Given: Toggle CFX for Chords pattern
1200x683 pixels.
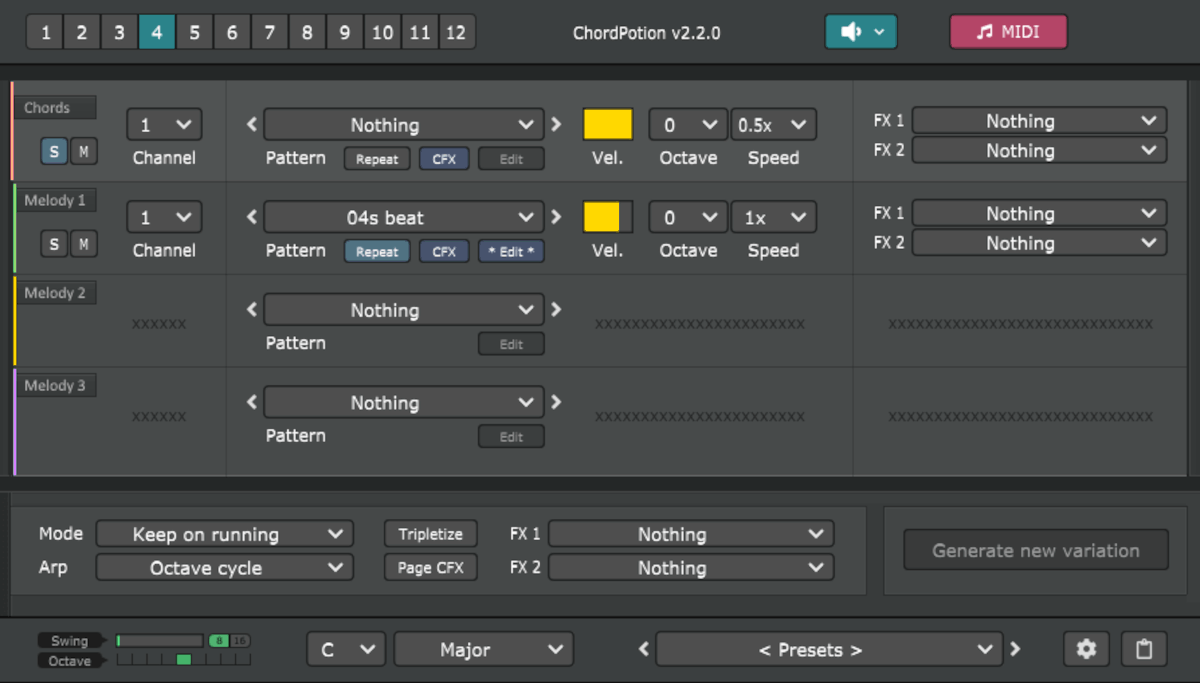Looking at the screenshot, I should 444,159.
